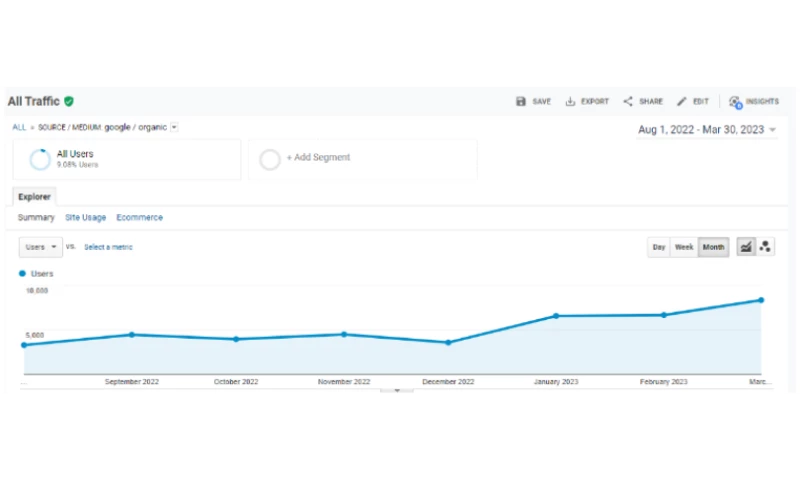Click the EDIT label
This screenshot has width=800, height=480.
click(x=701, y=102)
